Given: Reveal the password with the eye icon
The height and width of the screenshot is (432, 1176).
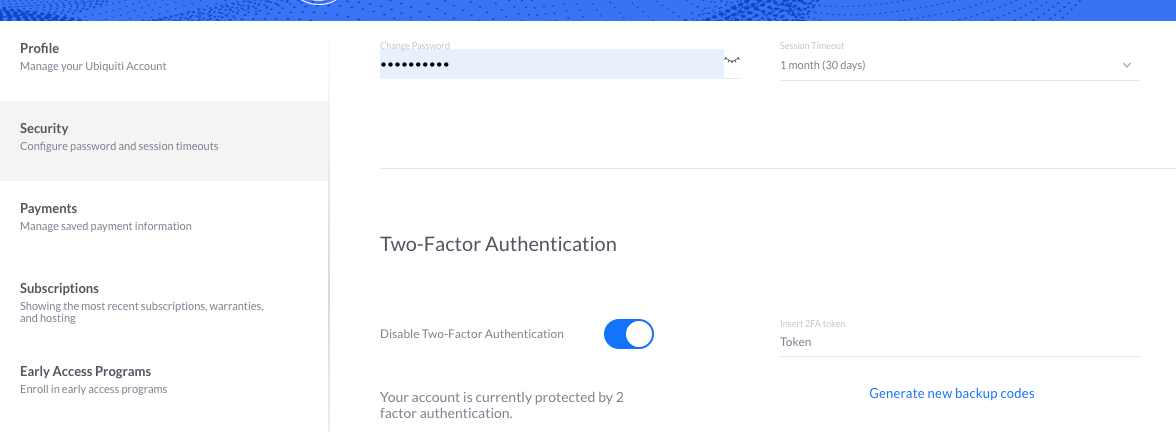Looking at the screenshot, I should pyautogui.click(x=731, y=59).
